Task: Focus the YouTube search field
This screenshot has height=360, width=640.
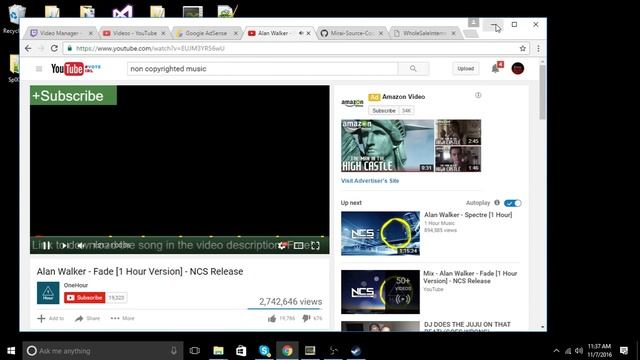Action: [263, 69]
